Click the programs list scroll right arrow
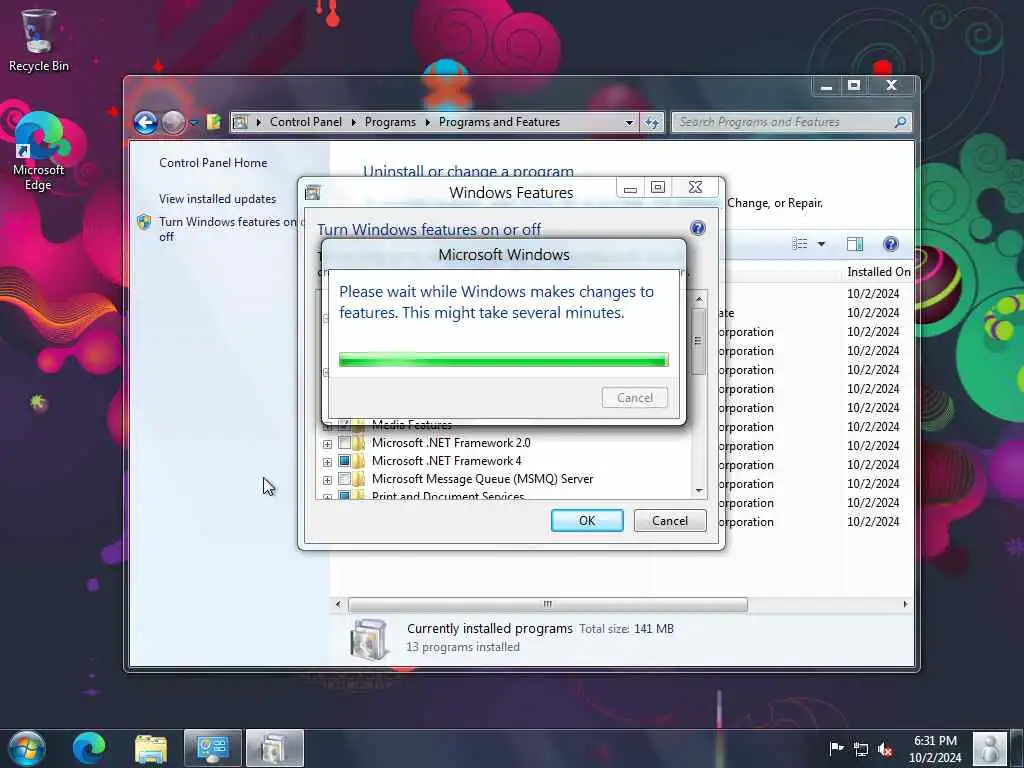This screenshot has height=768, width=1024. 905,605
